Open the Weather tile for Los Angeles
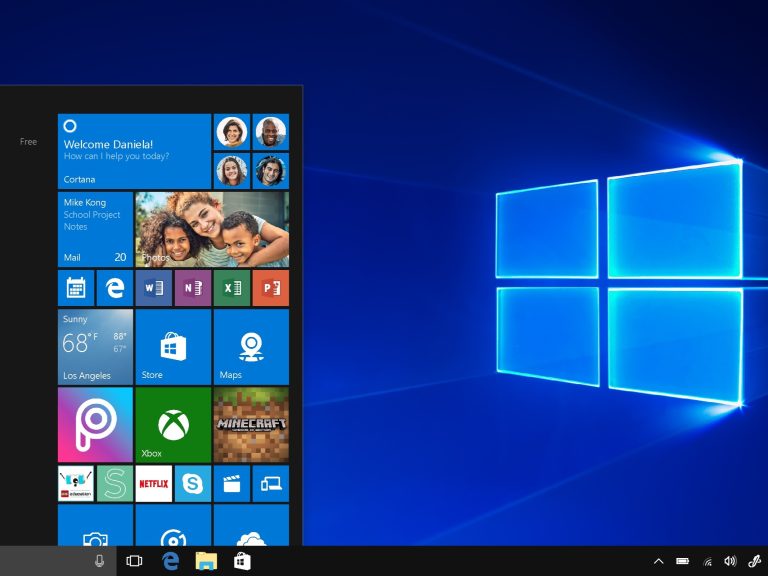This screenshot has height=576, width=768. (x=96, y=347)
